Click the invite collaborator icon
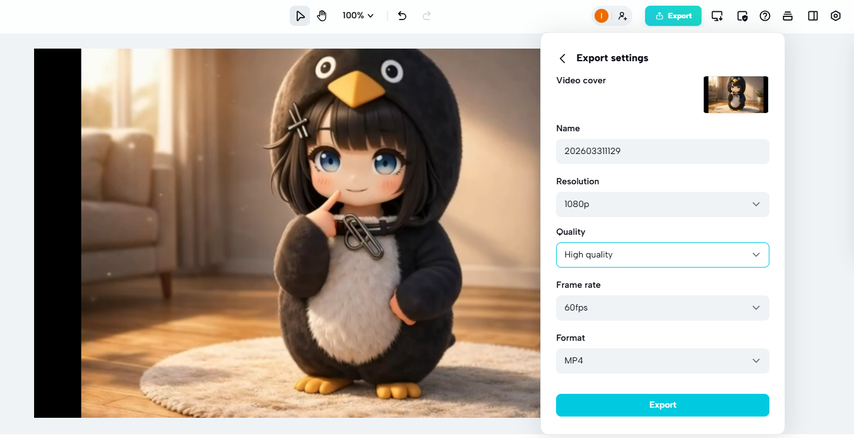Viewport: 854px width, 438px height. [x=622, y=16]
